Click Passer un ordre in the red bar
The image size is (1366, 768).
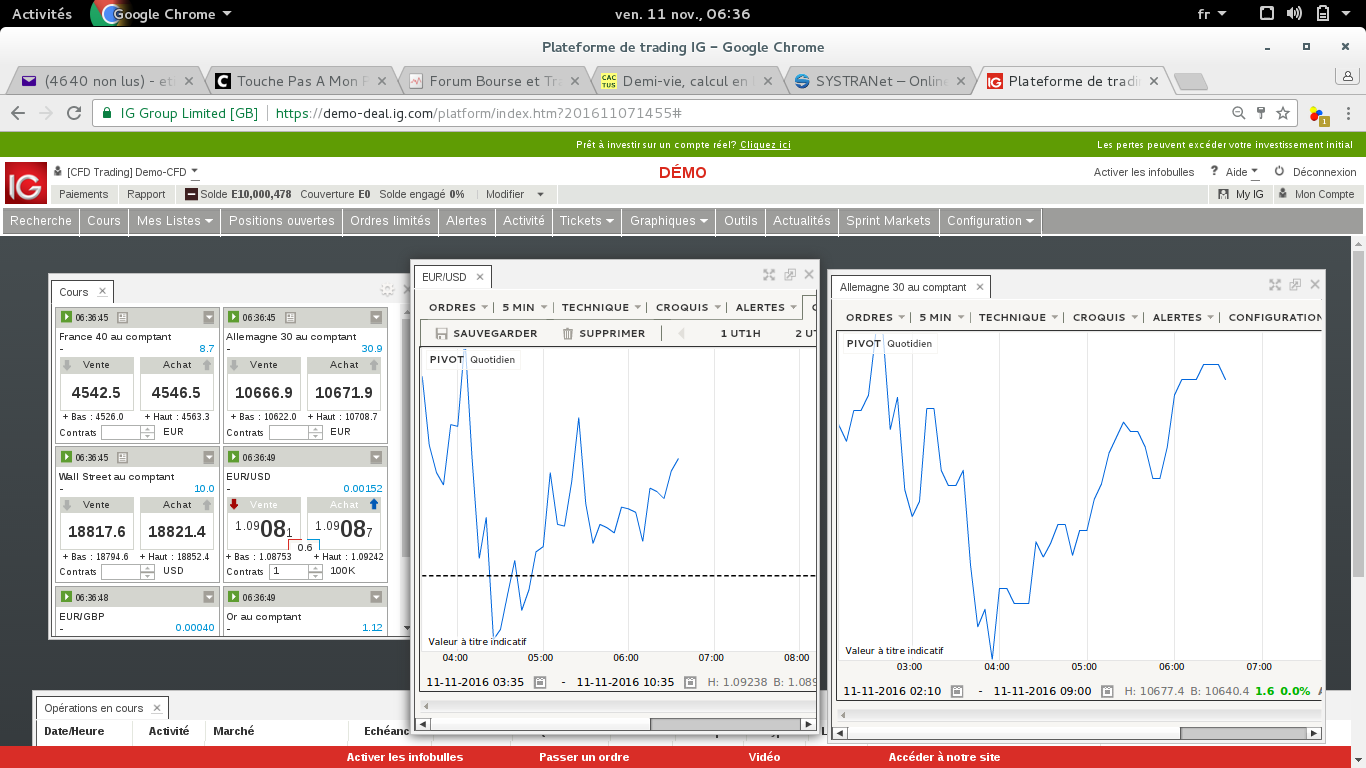(584, 757)
